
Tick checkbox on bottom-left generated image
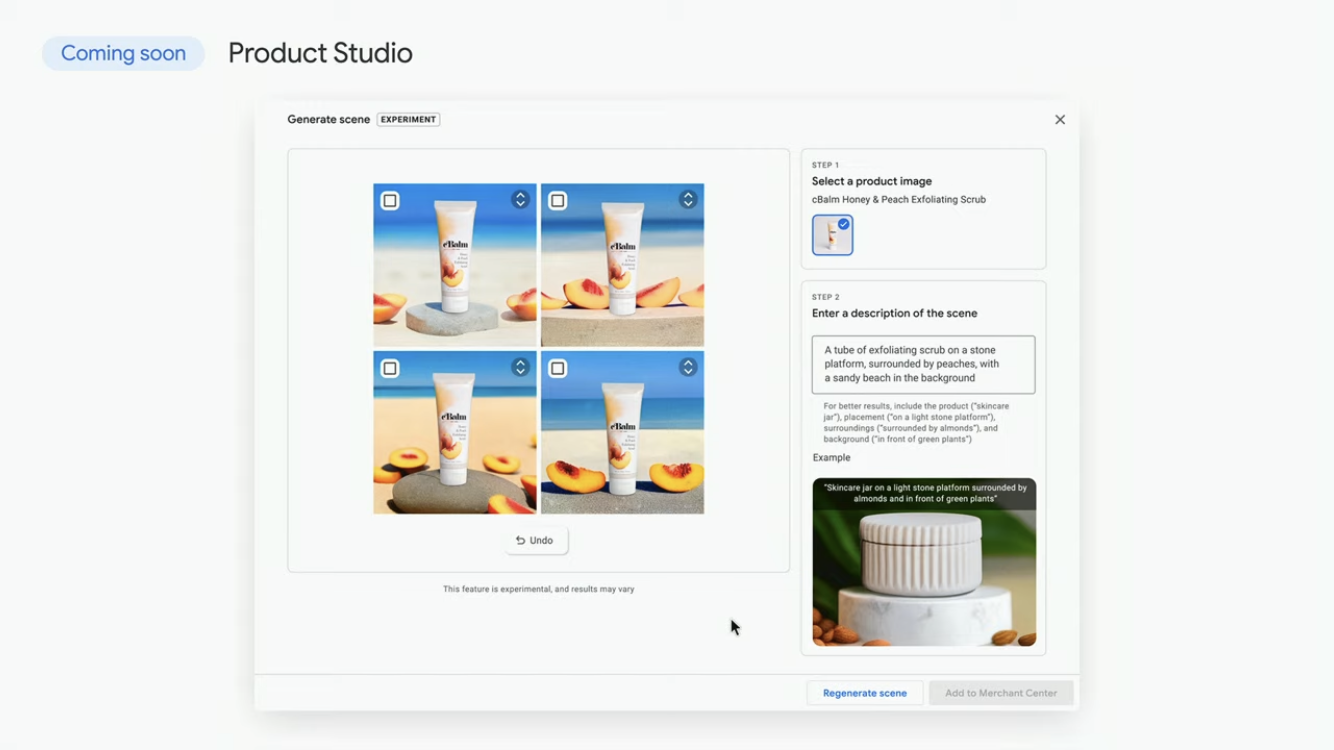pyautogui.click(x=390, y=369)
